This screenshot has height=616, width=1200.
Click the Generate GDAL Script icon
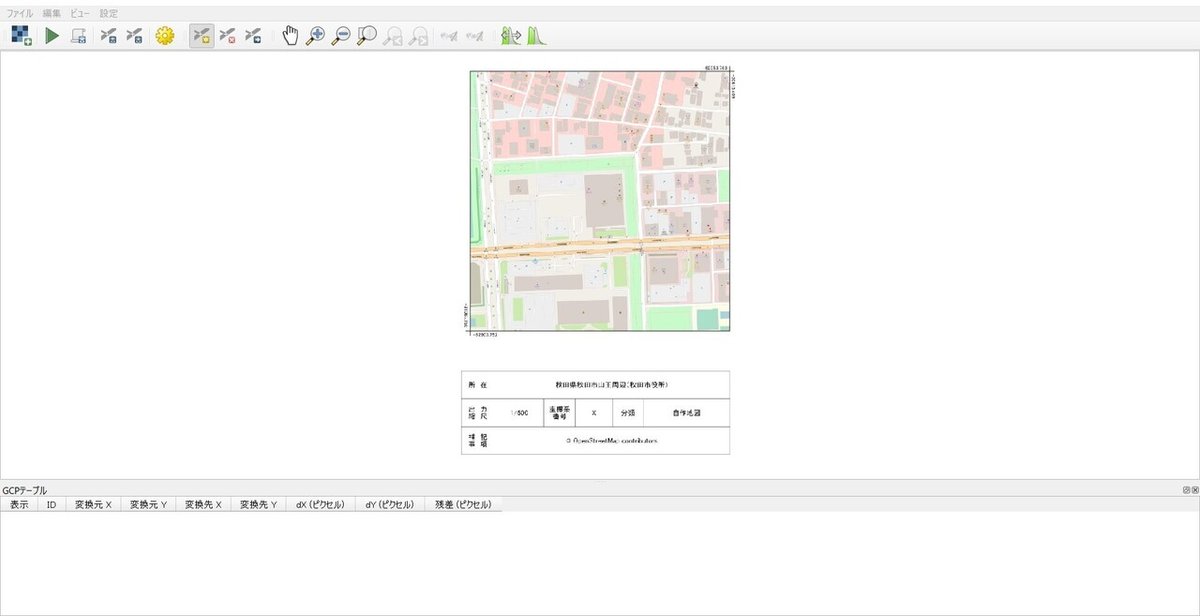pyautogui.click(x=79, y=36)
